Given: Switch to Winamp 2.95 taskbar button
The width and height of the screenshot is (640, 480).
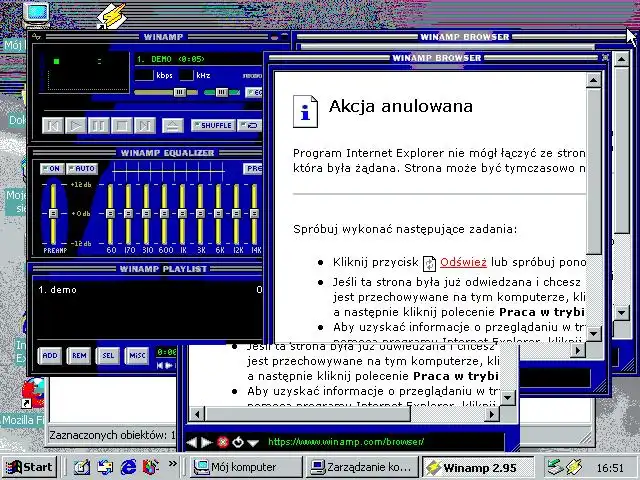Looking at the screenshot, I should 478,467.
